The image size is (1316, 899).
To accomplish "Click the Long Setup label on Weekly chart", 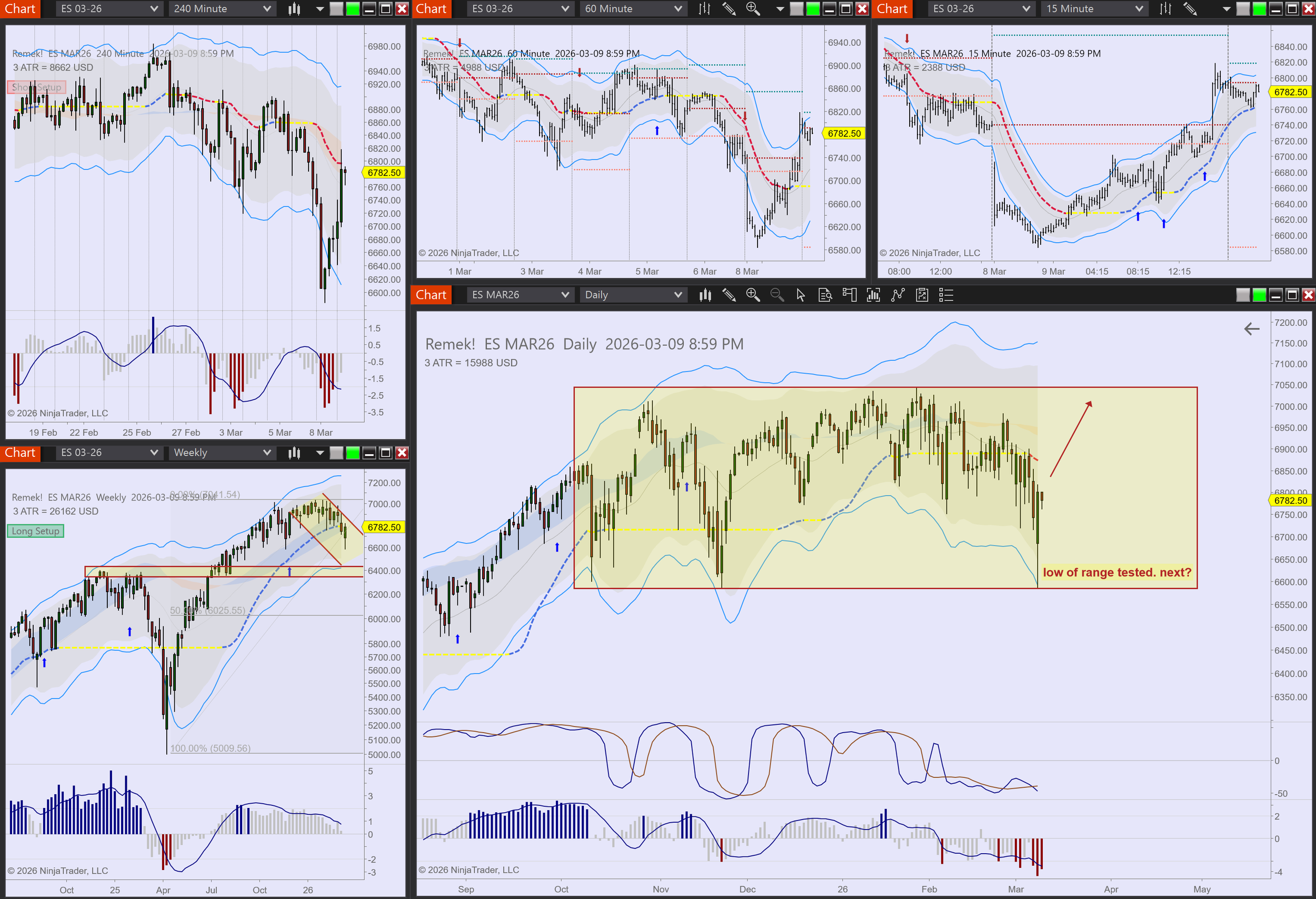I will click(35, 531).
